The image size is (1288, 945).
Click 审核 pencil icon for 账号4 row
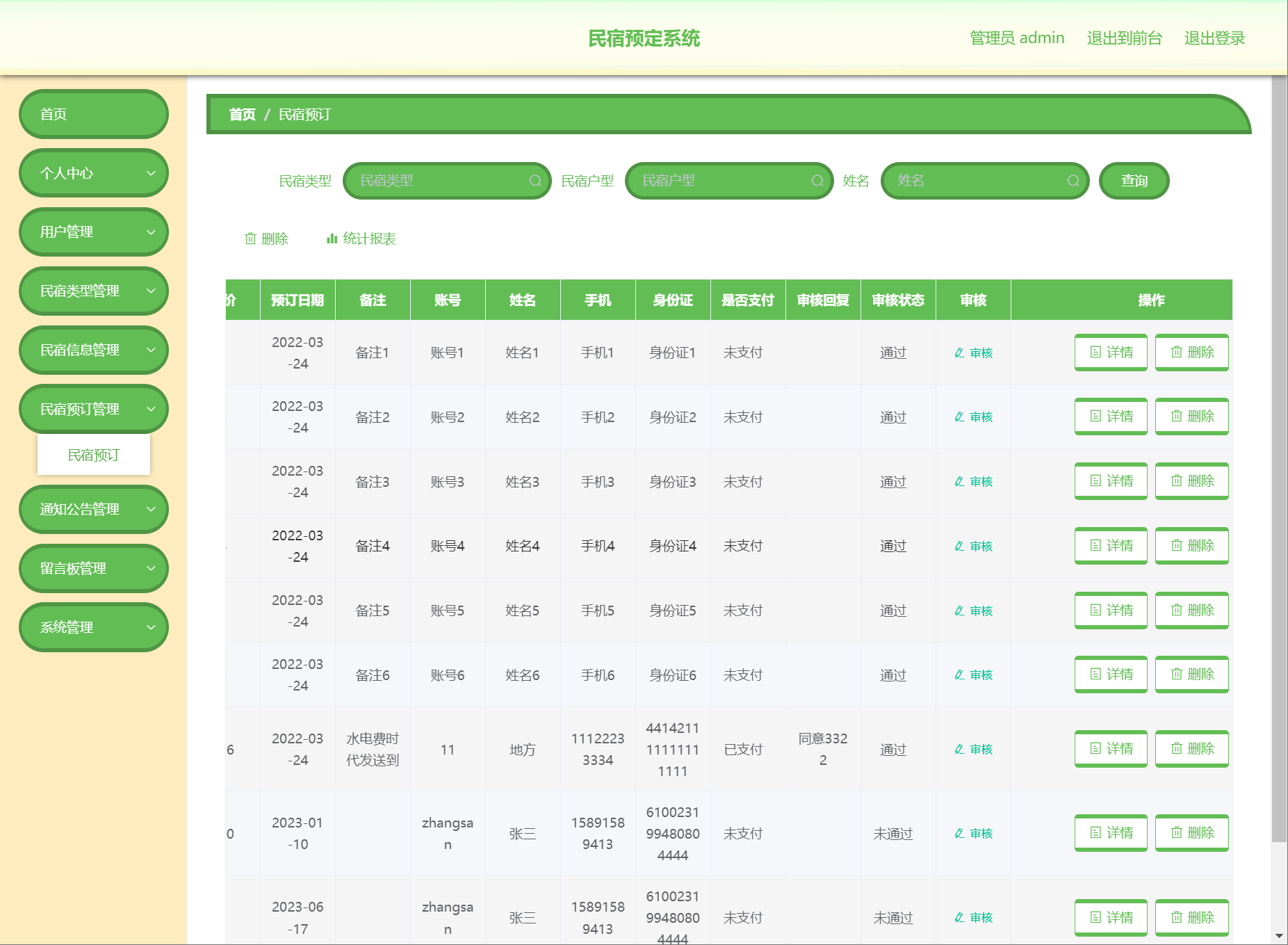pos(959,546)
